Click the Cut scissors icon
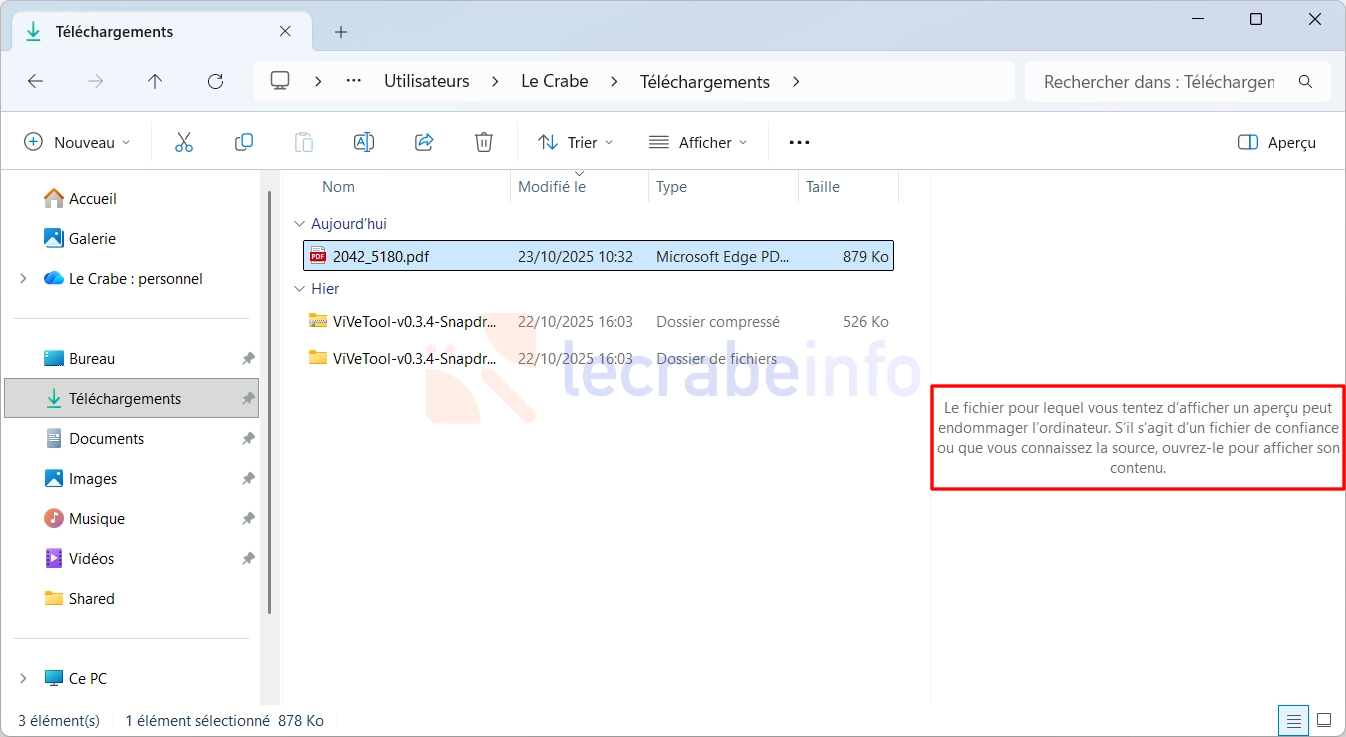The height and width of the screenshot is (737, 1346). [183, 142]
